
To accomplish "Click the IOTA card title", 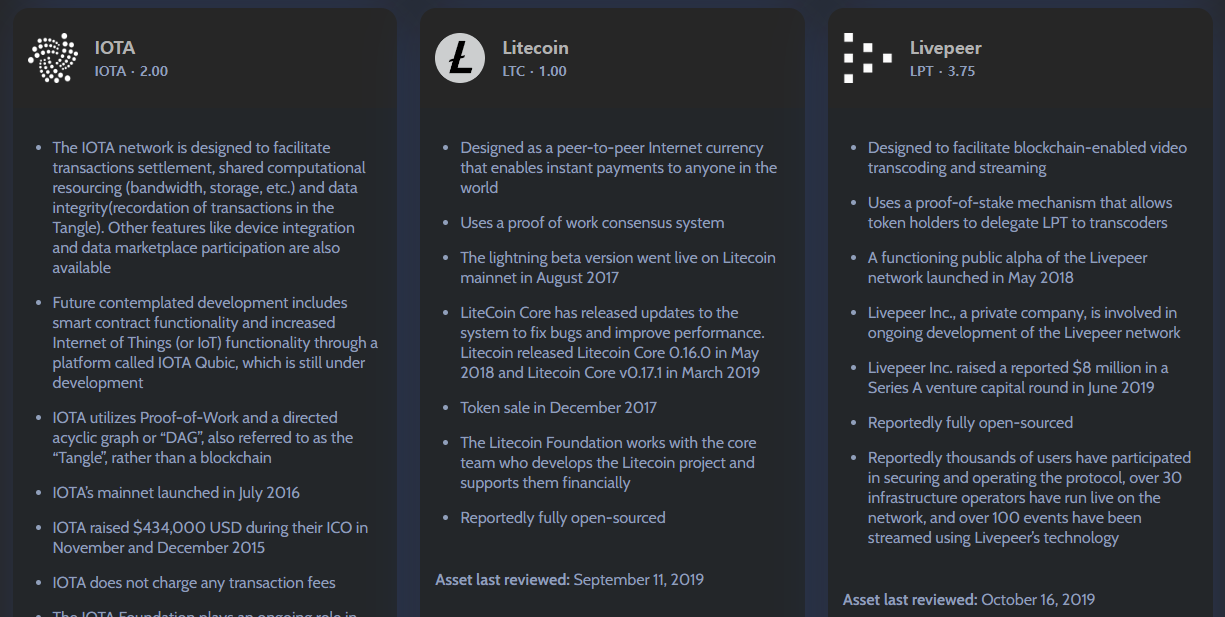I will coord(115,48).
